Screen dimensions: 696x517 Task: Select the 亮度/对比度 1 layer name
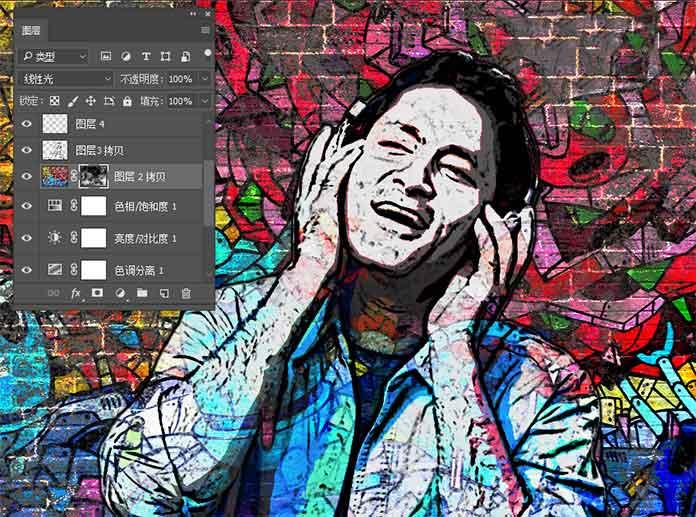tap(146, 238)
